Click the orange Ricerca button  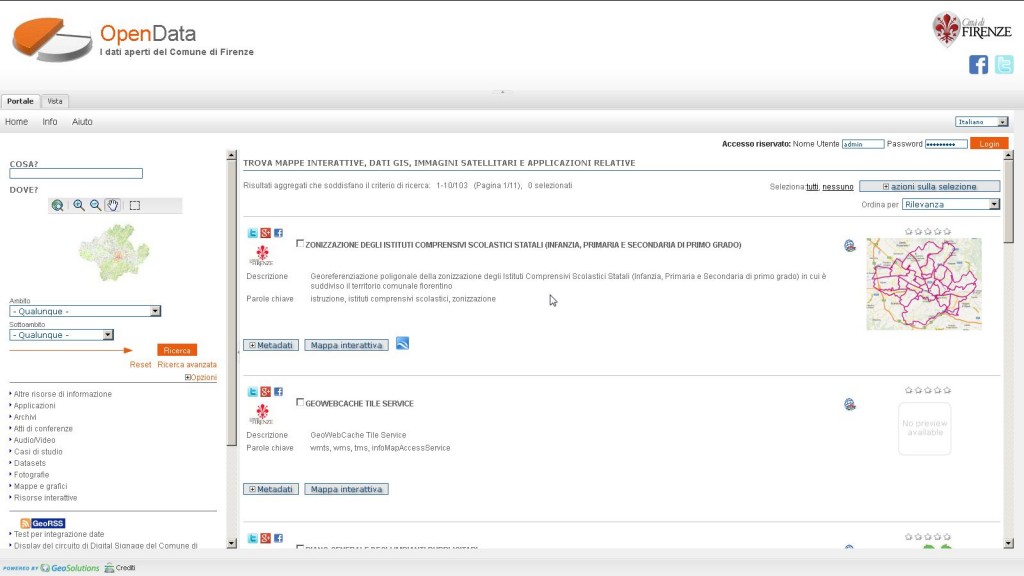[x=177, y=350]
